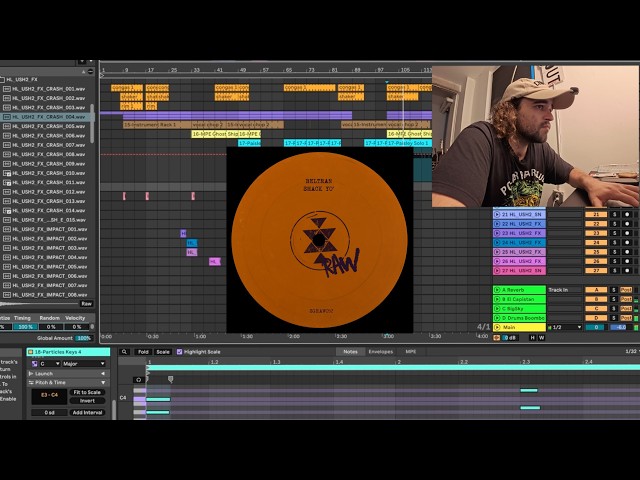640x480 pixels.
Task: Click play icon on 22 HL_USH2_FX track
Action: pos(497,224)
